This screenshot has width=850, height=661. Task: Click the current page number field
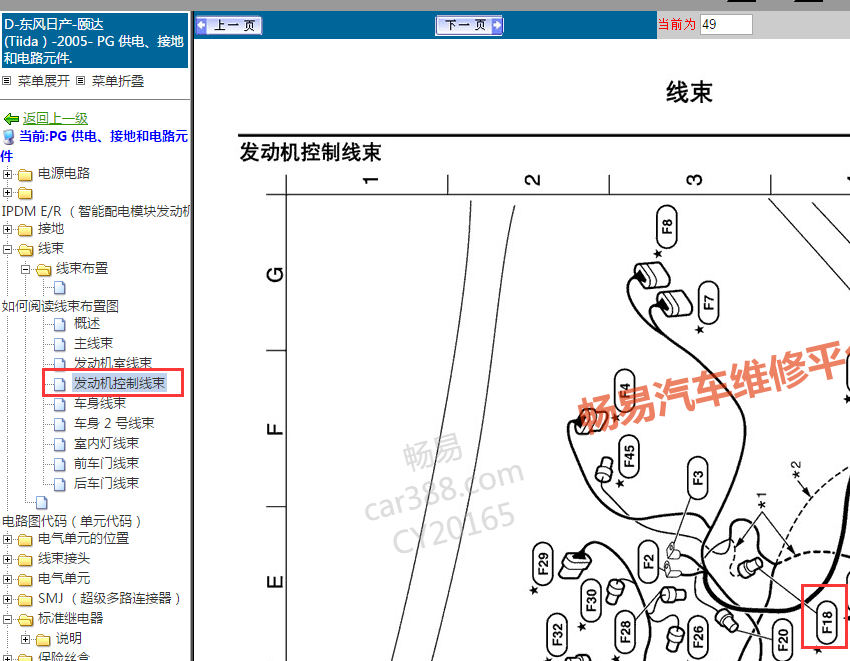pyautogui.click(x=726, y=24)
